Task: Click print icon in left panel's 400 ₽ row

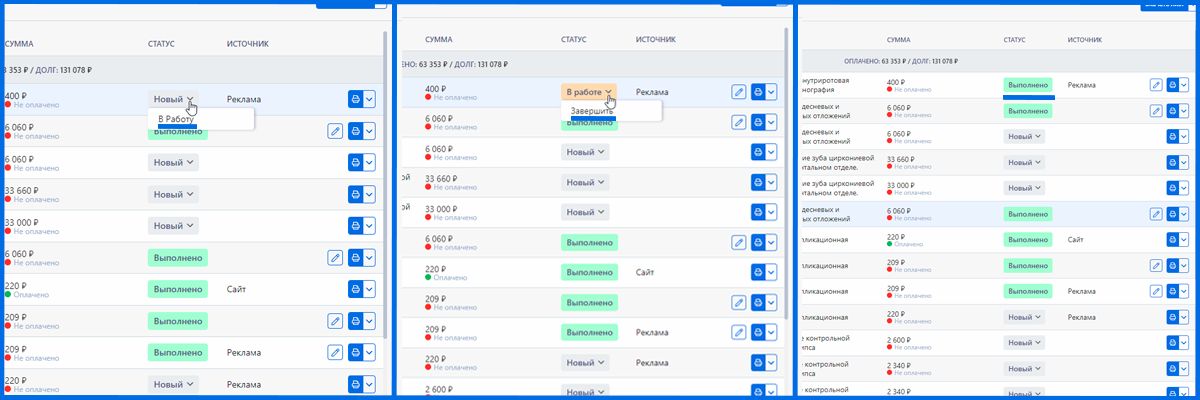Action: click(355, 99)
